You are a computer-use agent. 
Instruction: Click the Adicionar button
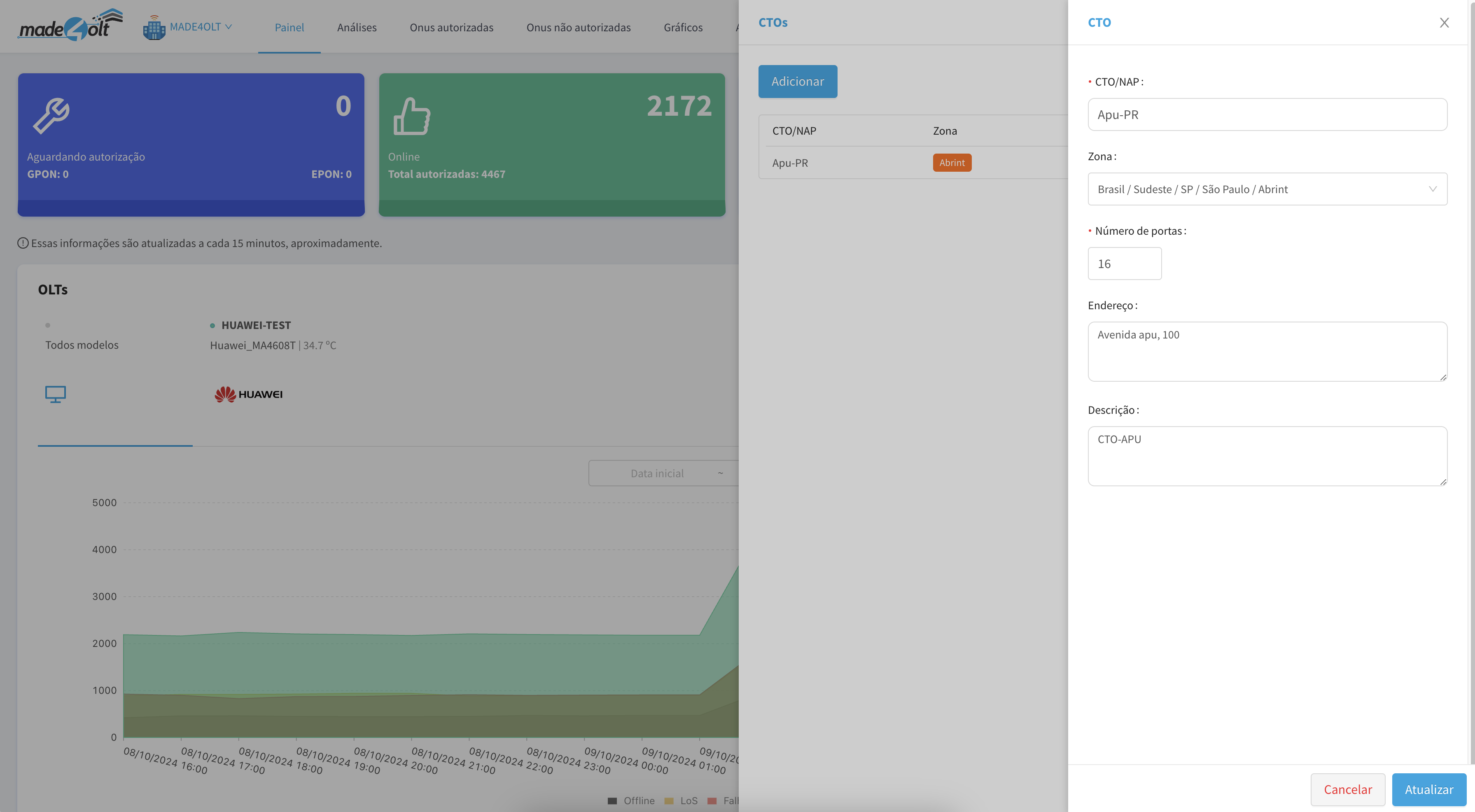(797, 81)
